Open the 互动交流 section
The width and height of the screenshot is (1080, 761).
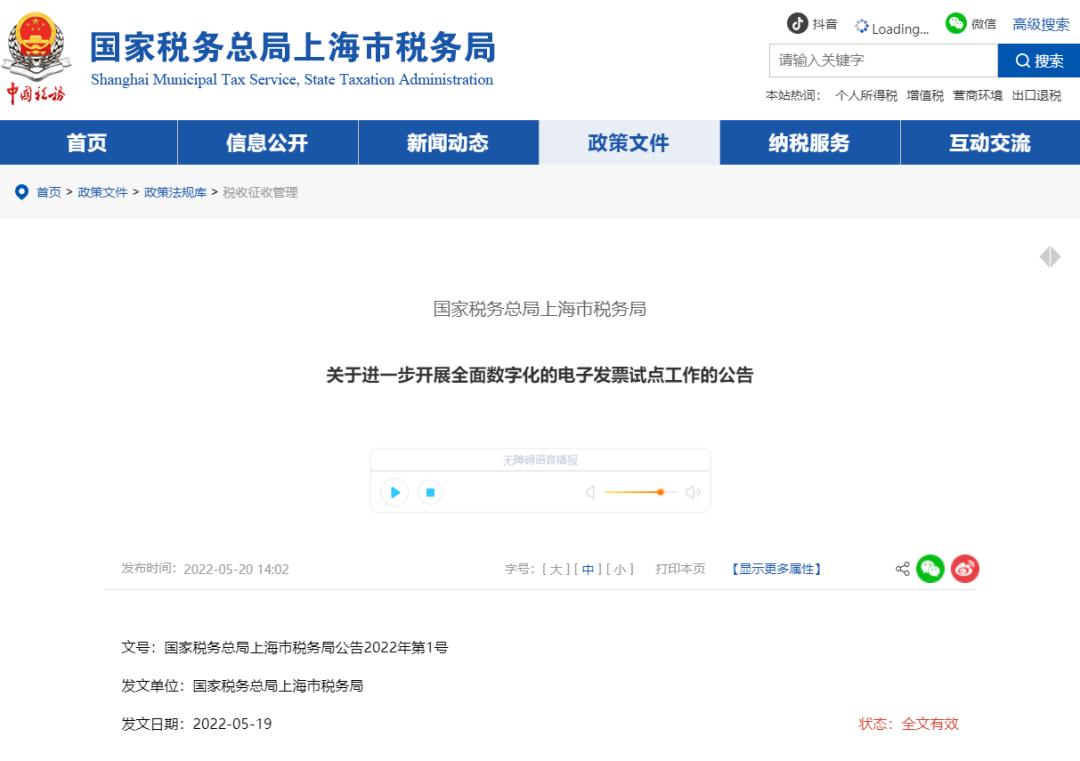click(x=988, y=143)
